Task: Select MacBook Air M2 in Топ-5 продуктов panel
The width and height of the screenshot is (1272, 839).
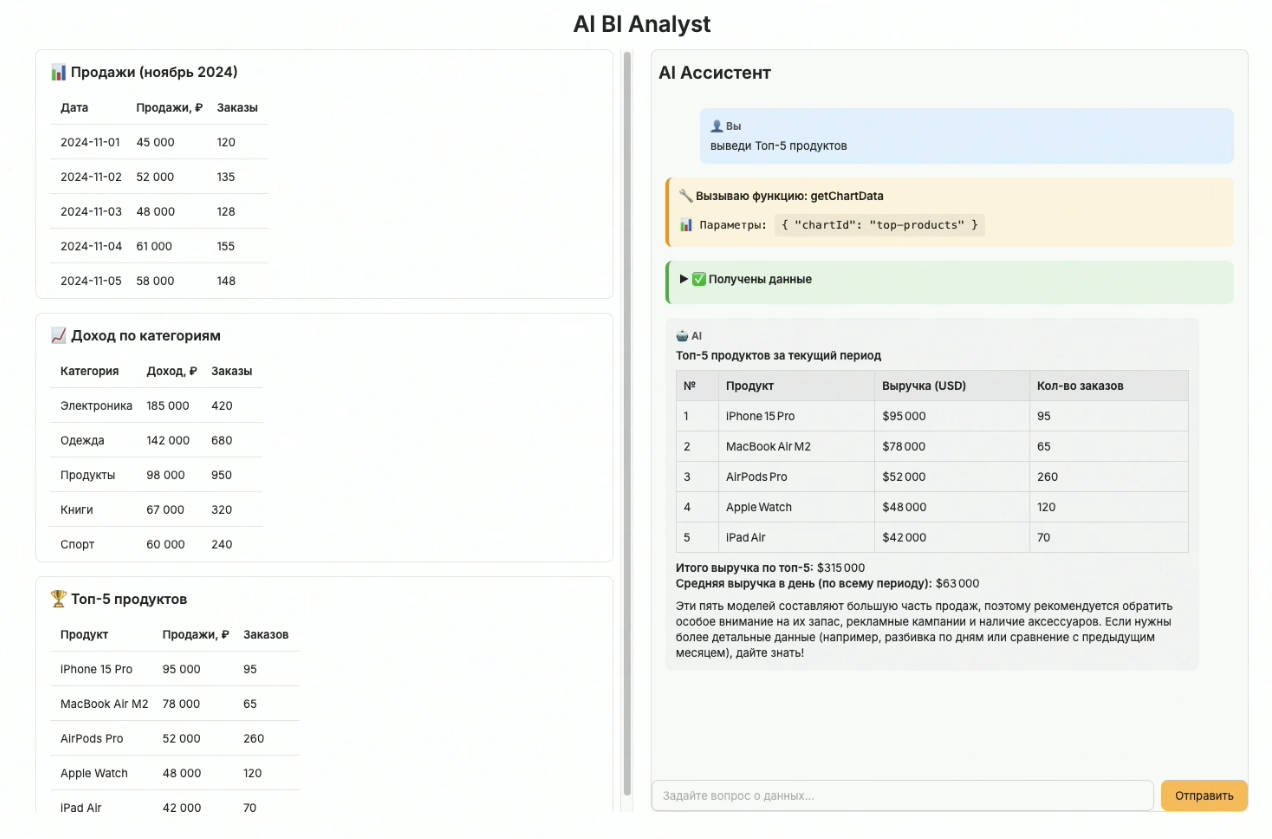Action: (104, 704)
